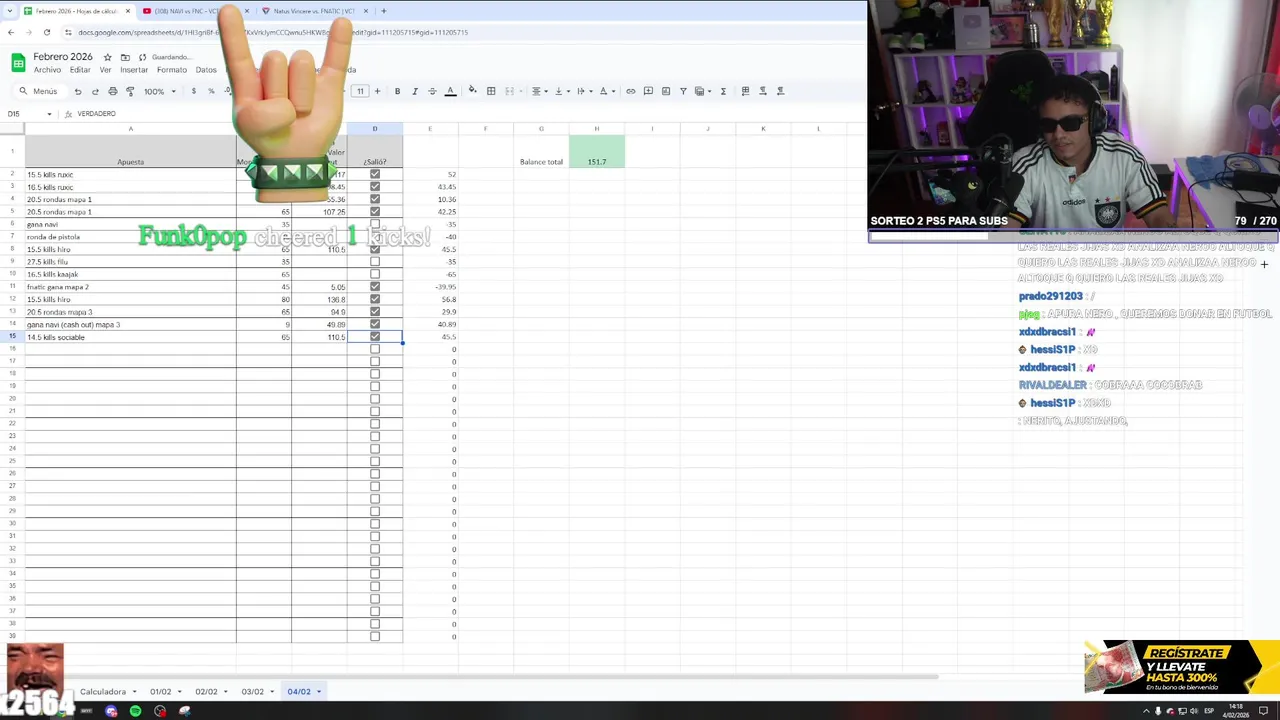Click the browser address bar URL
The width and height of the screenshot is (1280, 720).
pyautogui.click(x=273, y=32)
